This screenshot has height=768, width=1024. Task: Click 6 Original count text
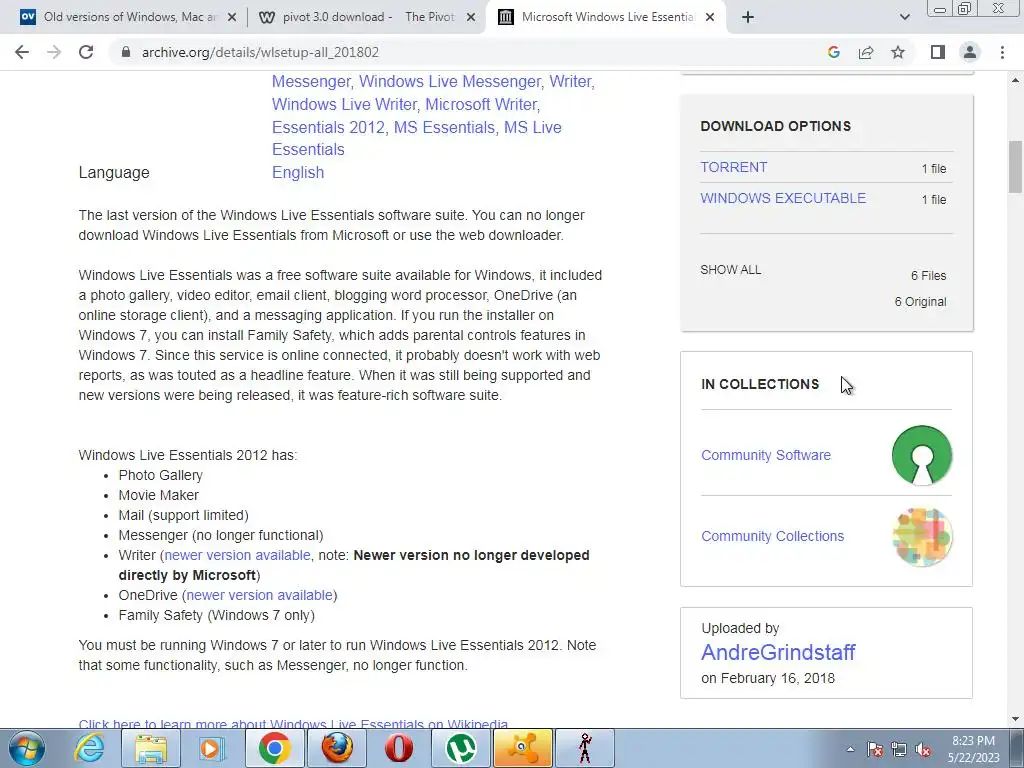pyautogui.click(x=920, y=302)
